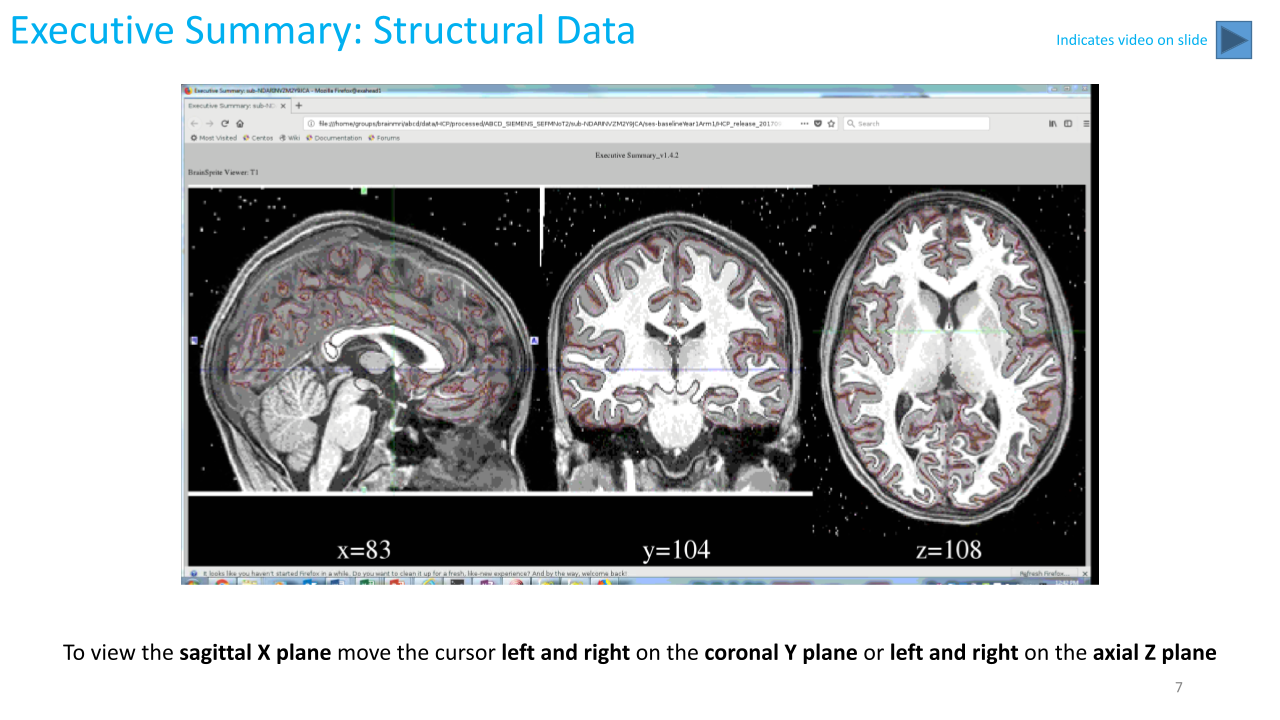
Task: Play the slide video using the blue play icon
Action: click(1233, 40)
